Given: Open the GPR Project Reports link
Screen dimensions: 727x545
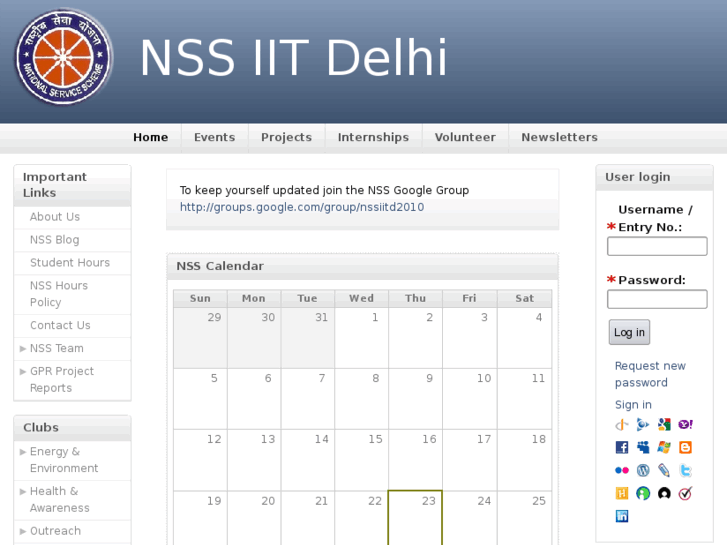Looking at the screenshot, I should (x=62, y=379).
